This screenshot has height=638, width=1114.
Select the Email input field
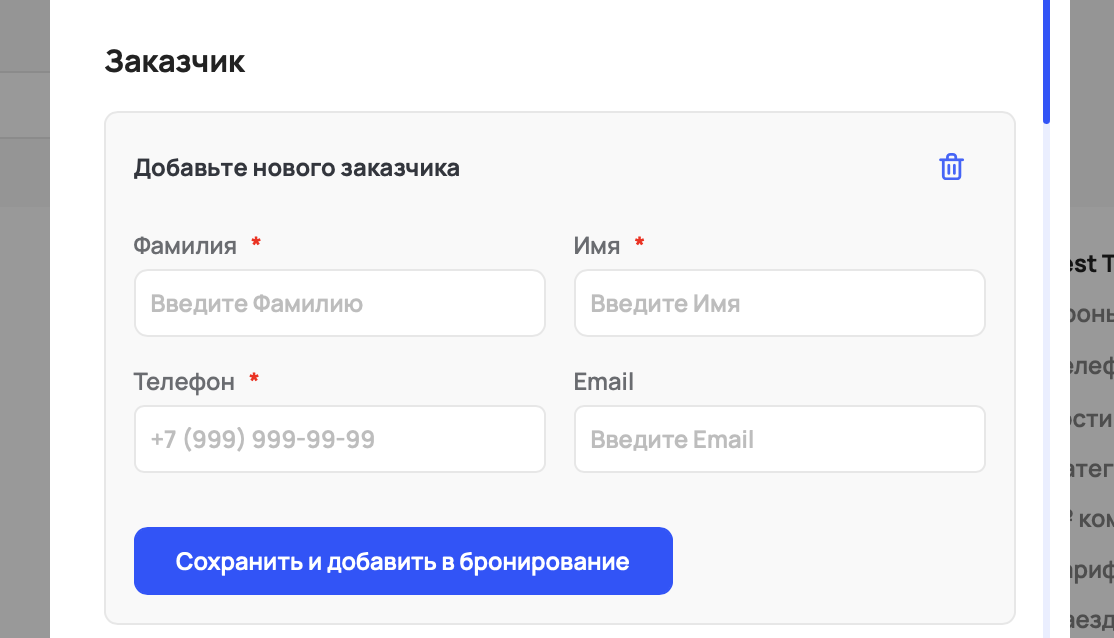[x=779, y=439]
